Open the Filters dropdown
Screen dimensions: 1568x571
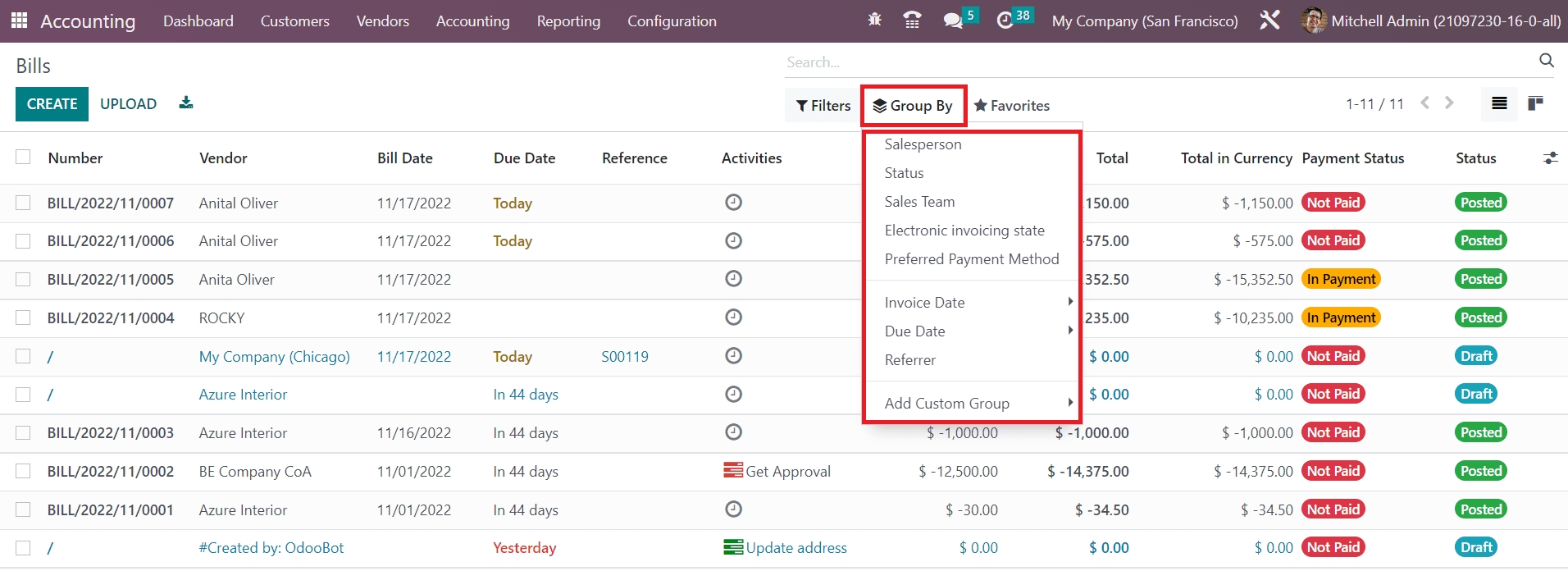(823, 106)
